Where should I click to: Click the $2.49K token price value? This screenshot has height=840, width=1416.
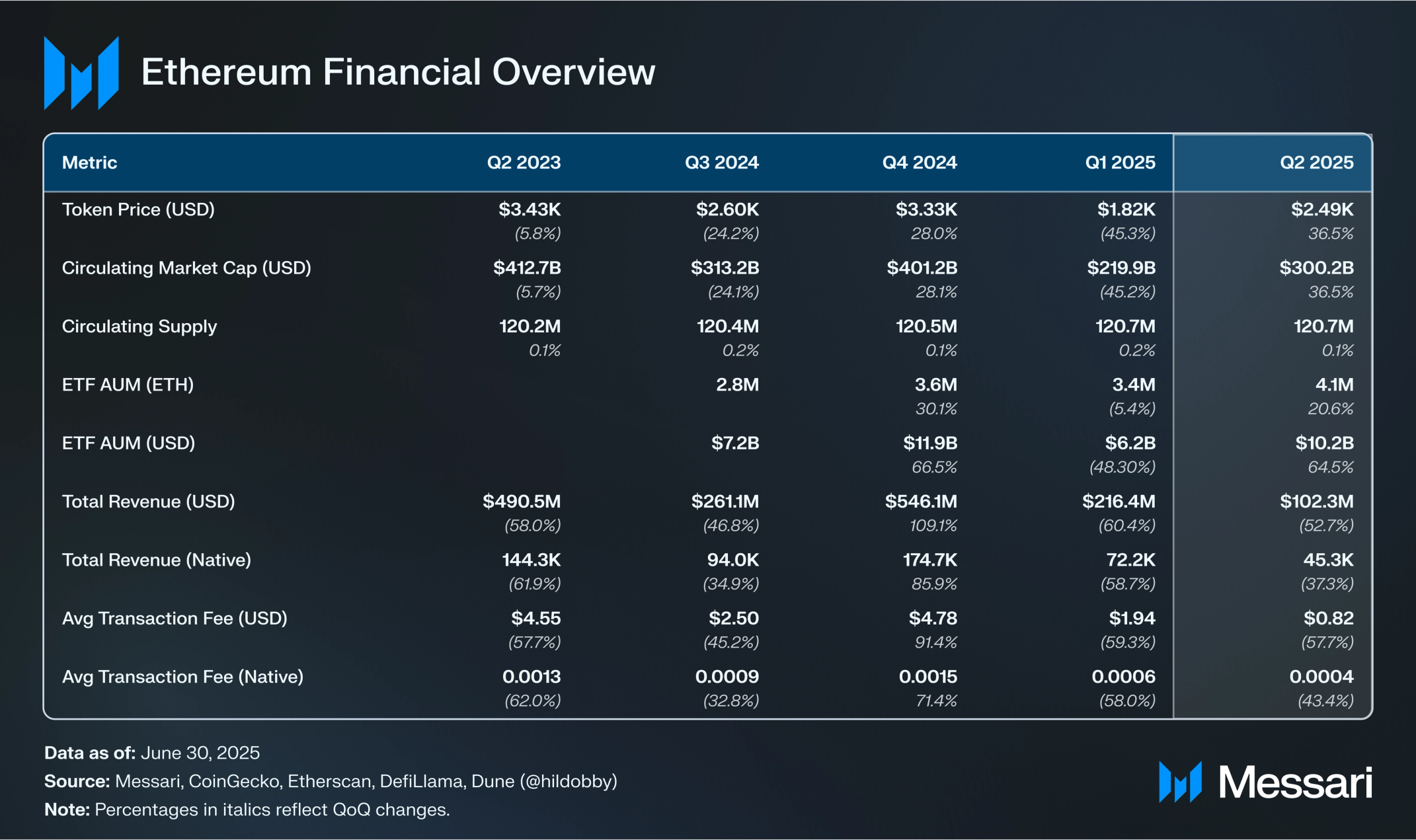[1321, 210]
